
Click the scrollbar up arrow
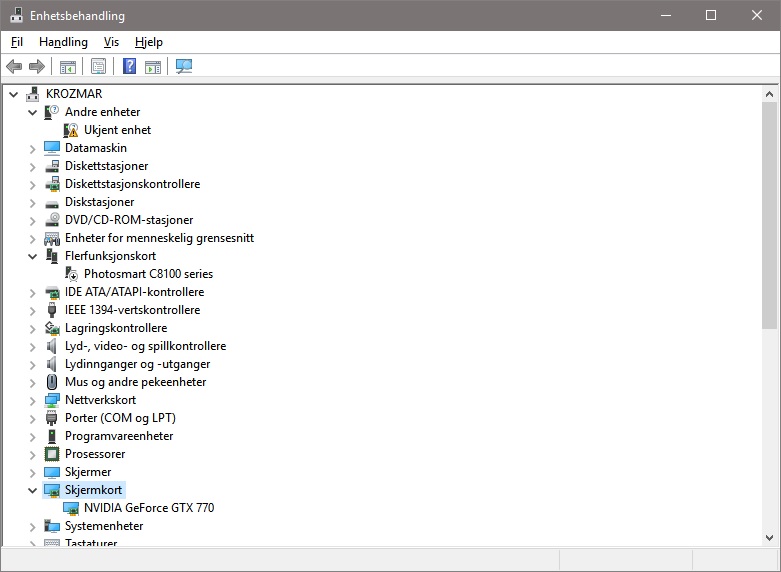769,94
